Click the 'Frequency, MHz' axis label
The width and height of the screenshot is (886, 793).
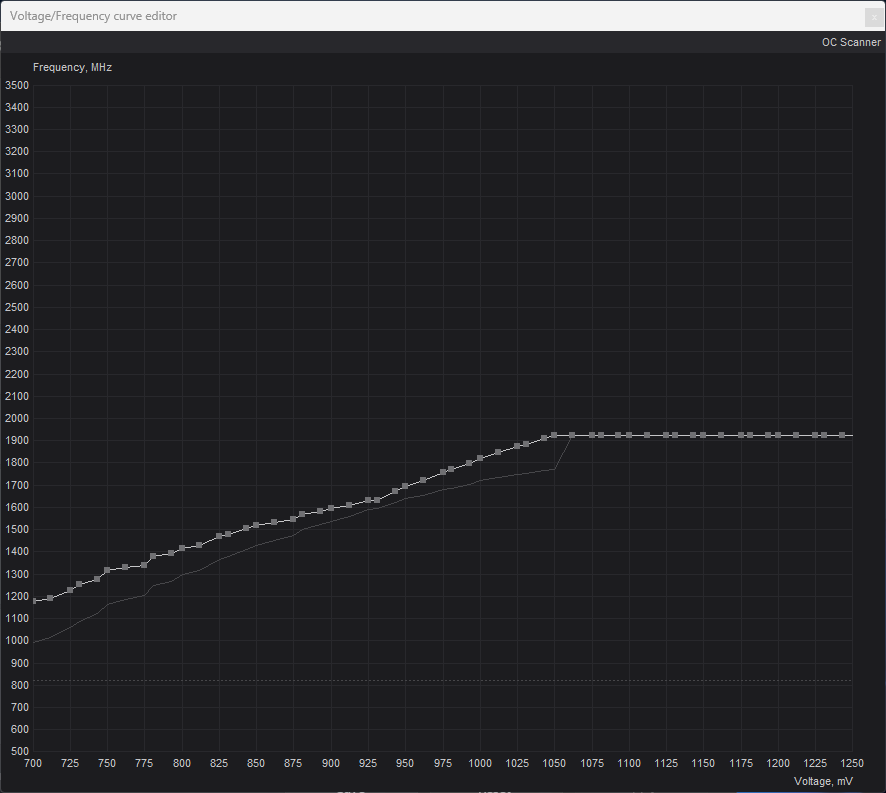(72, 67)
